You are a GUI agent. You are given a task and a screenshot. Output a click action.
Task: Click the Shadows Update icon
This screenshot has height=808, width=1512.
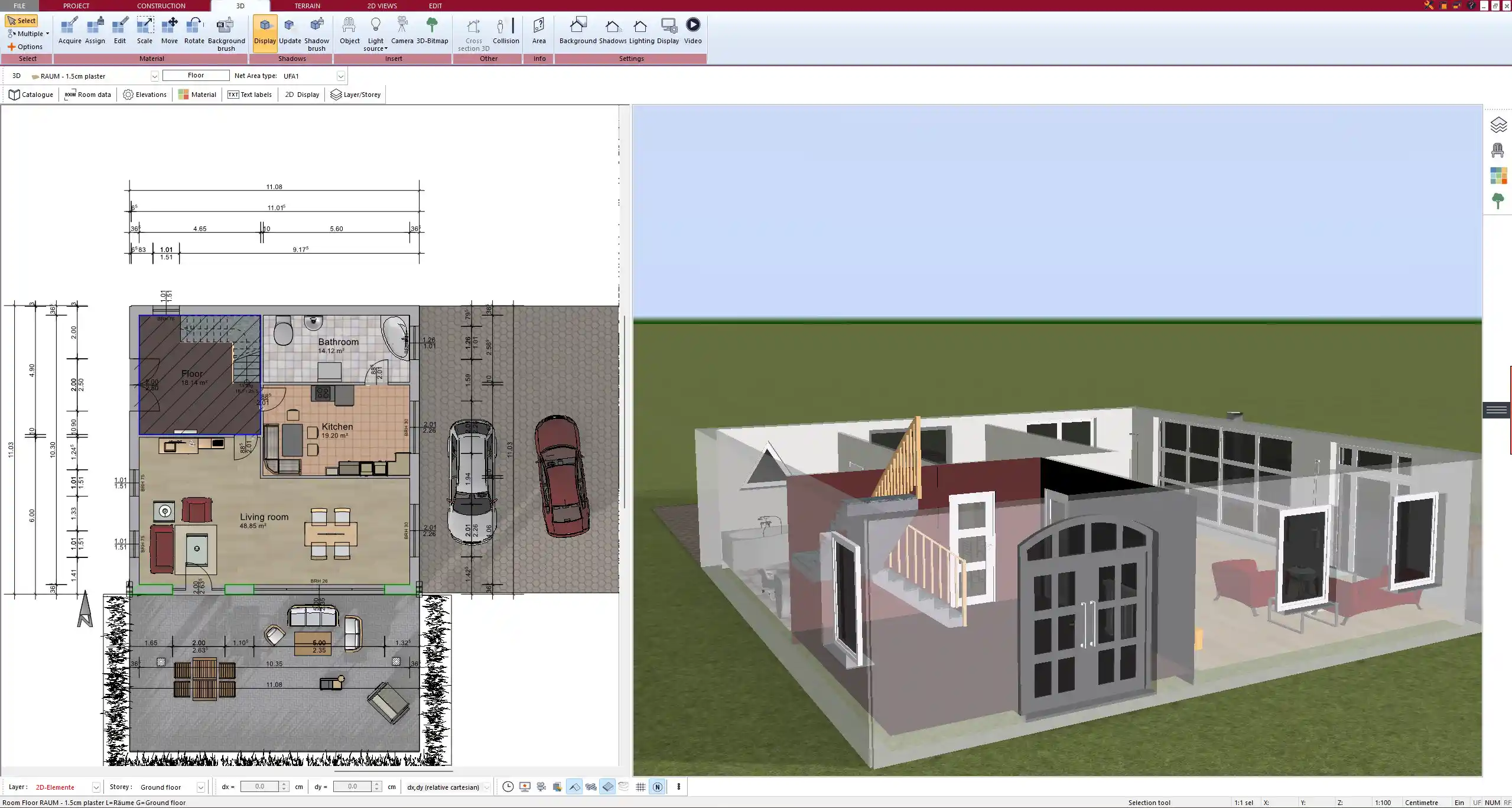click(x=290, y=31)
